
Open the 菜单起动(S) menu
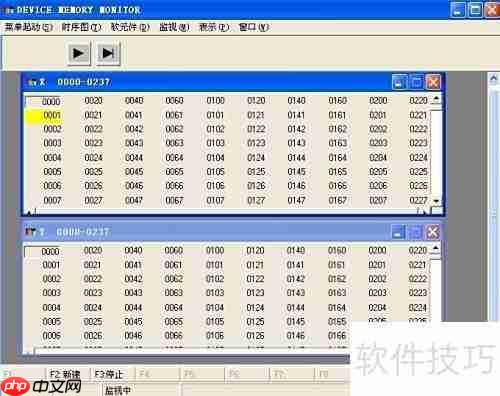29,27
